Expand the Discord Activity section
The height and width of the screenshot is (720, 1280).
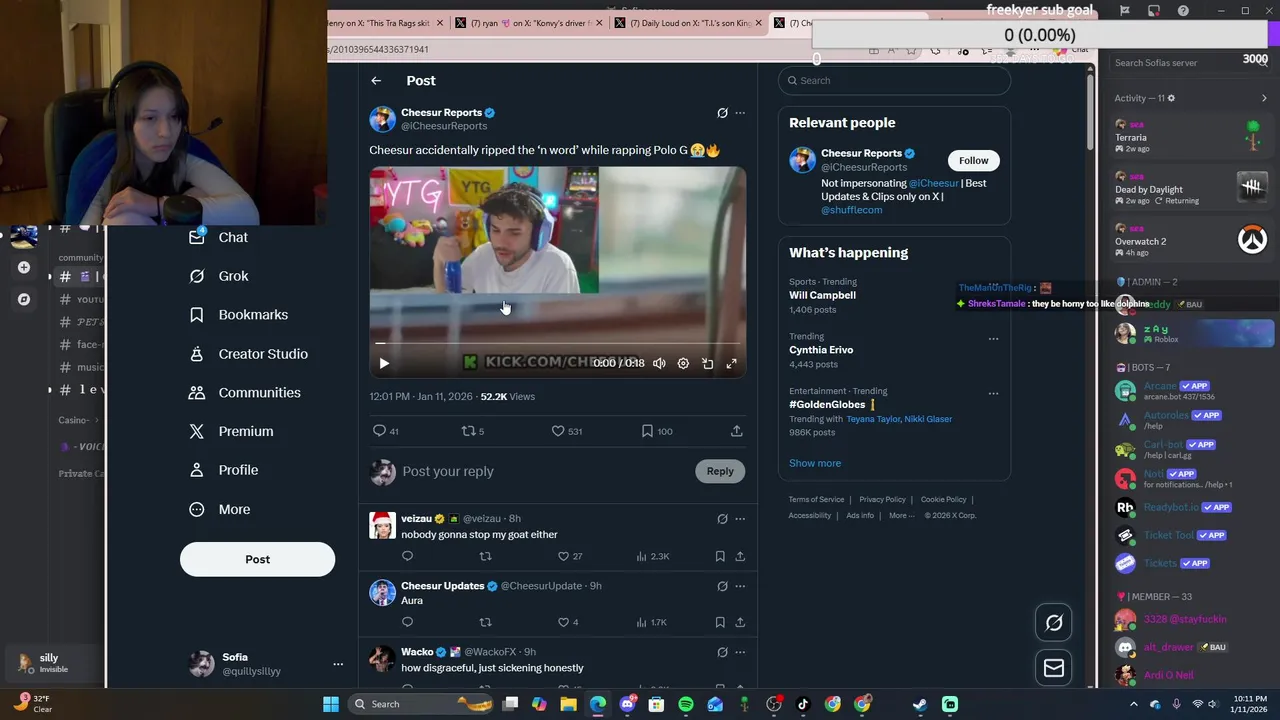pyautogui.click(x=1264, y=98)
